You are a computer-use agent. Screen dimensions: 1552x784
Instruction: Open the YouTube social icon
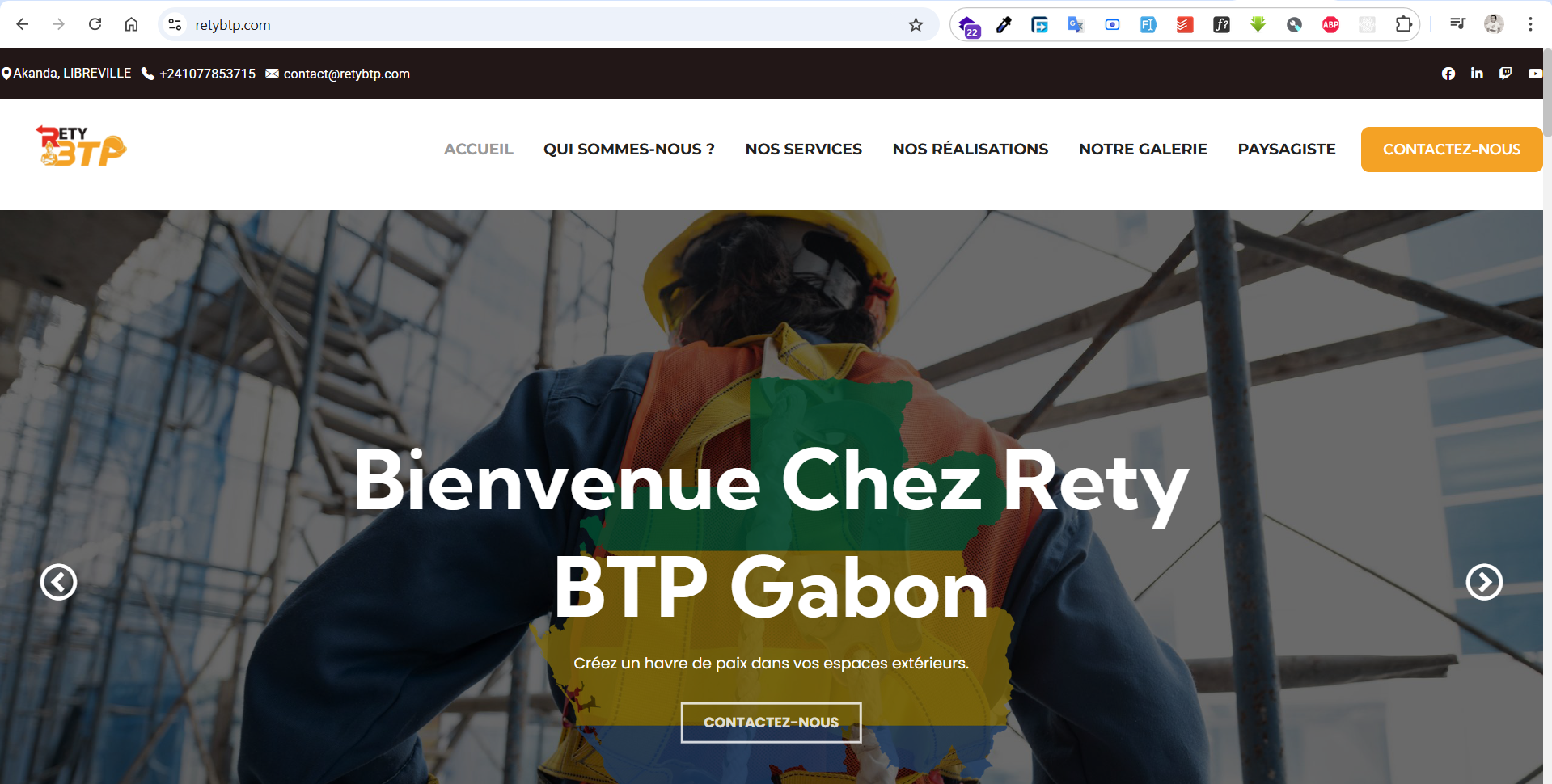(1534, 74)
